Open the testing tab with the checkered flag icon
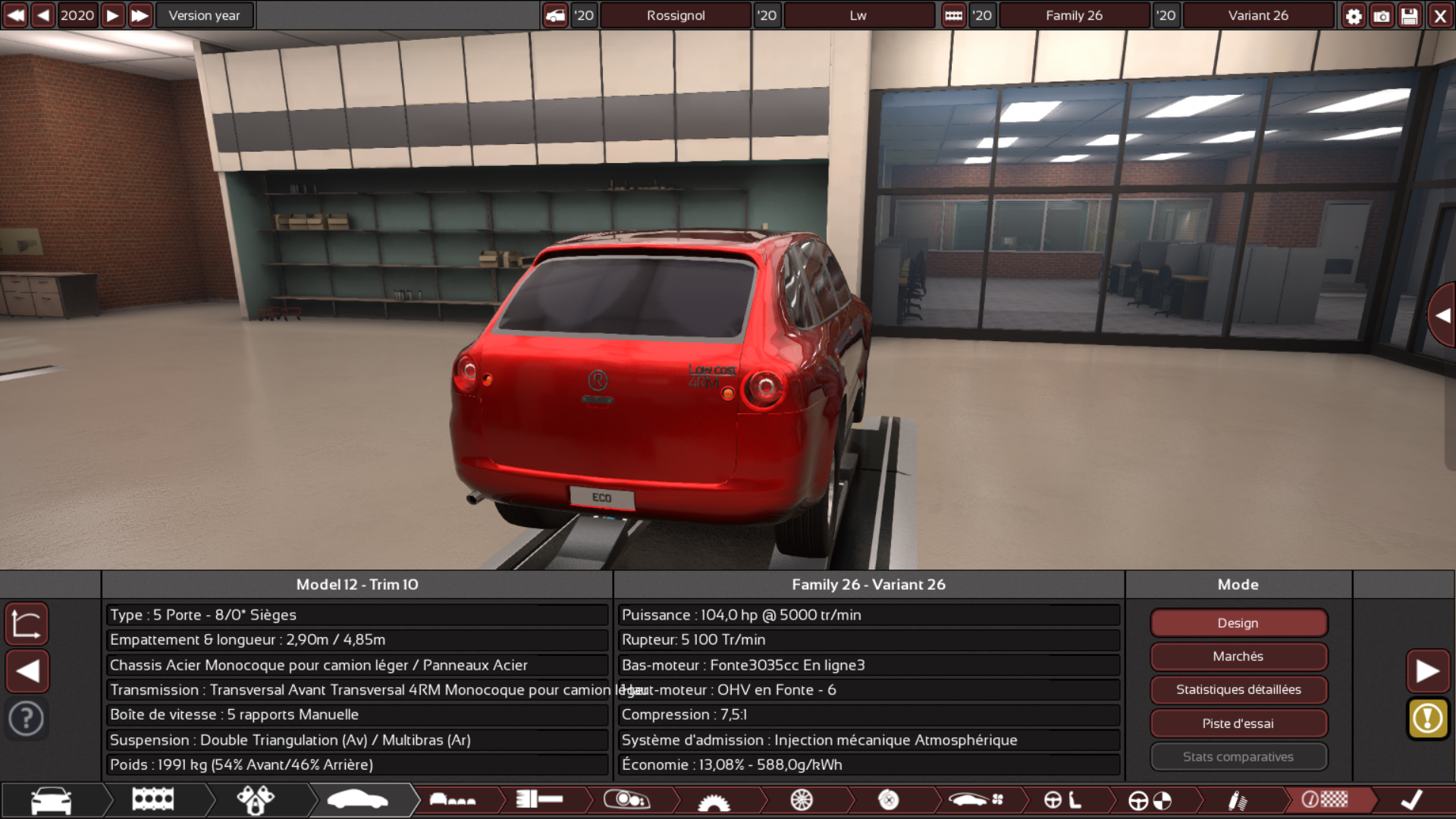Viewport: 1456px width, 819px height. click(x=1325, y=800)
